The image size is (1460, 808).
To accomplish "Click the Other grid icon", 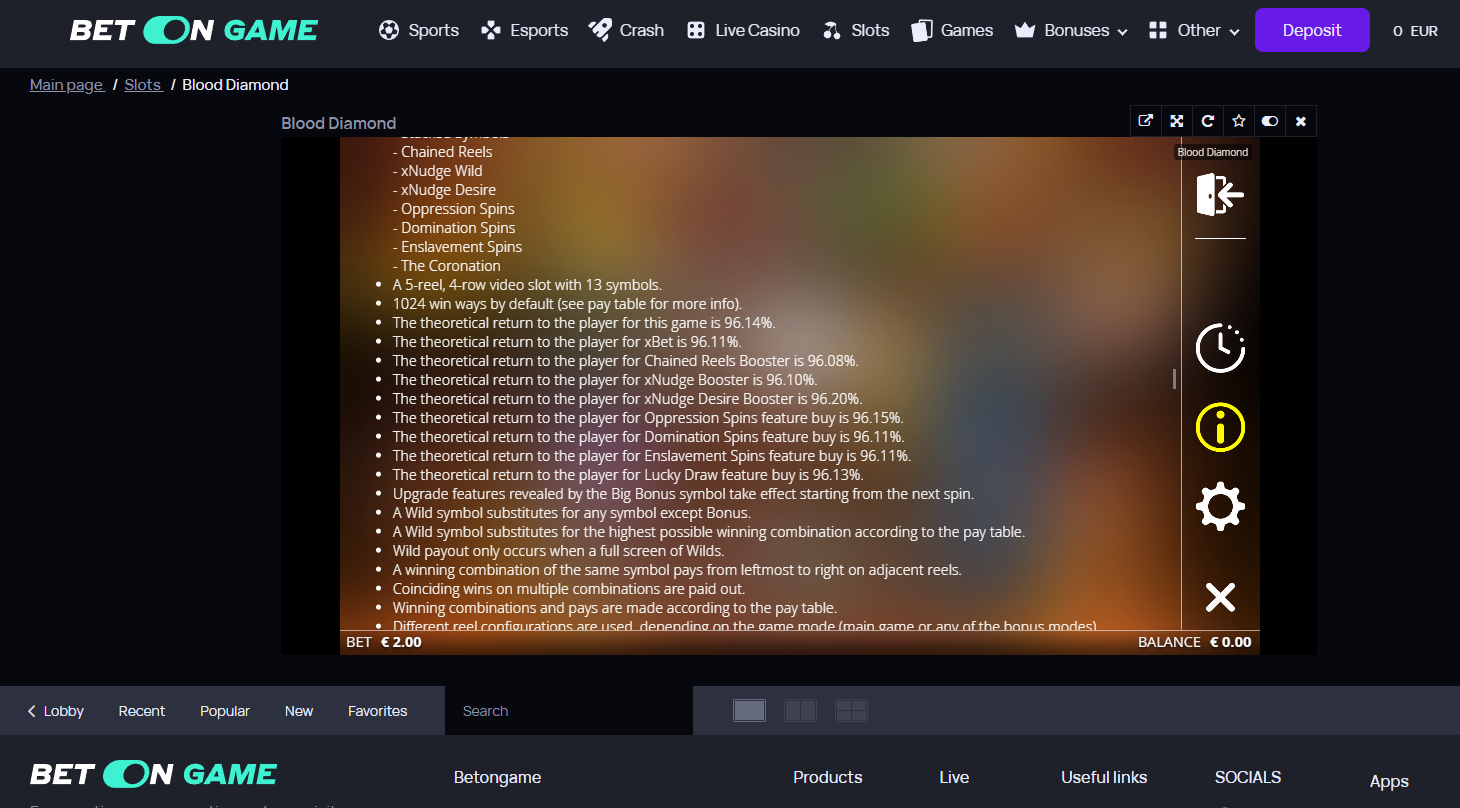I will [x=1158, y=31].
